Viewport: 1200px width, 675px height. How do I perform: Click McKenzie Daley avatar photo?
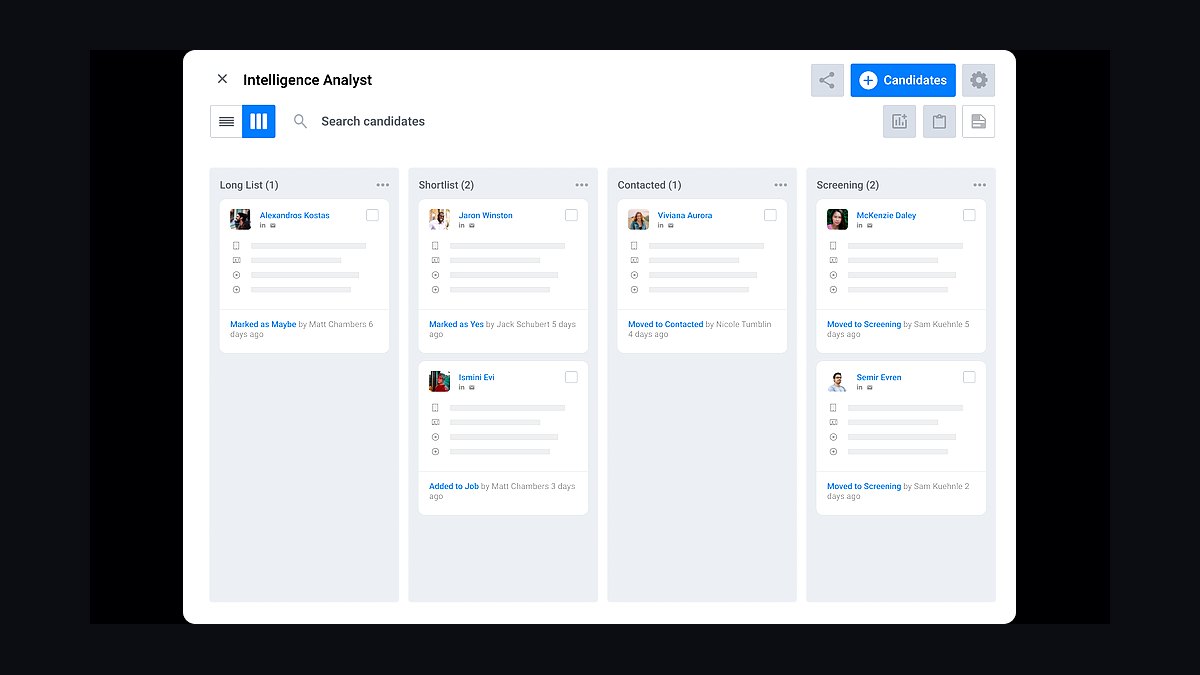click(837, 219)
